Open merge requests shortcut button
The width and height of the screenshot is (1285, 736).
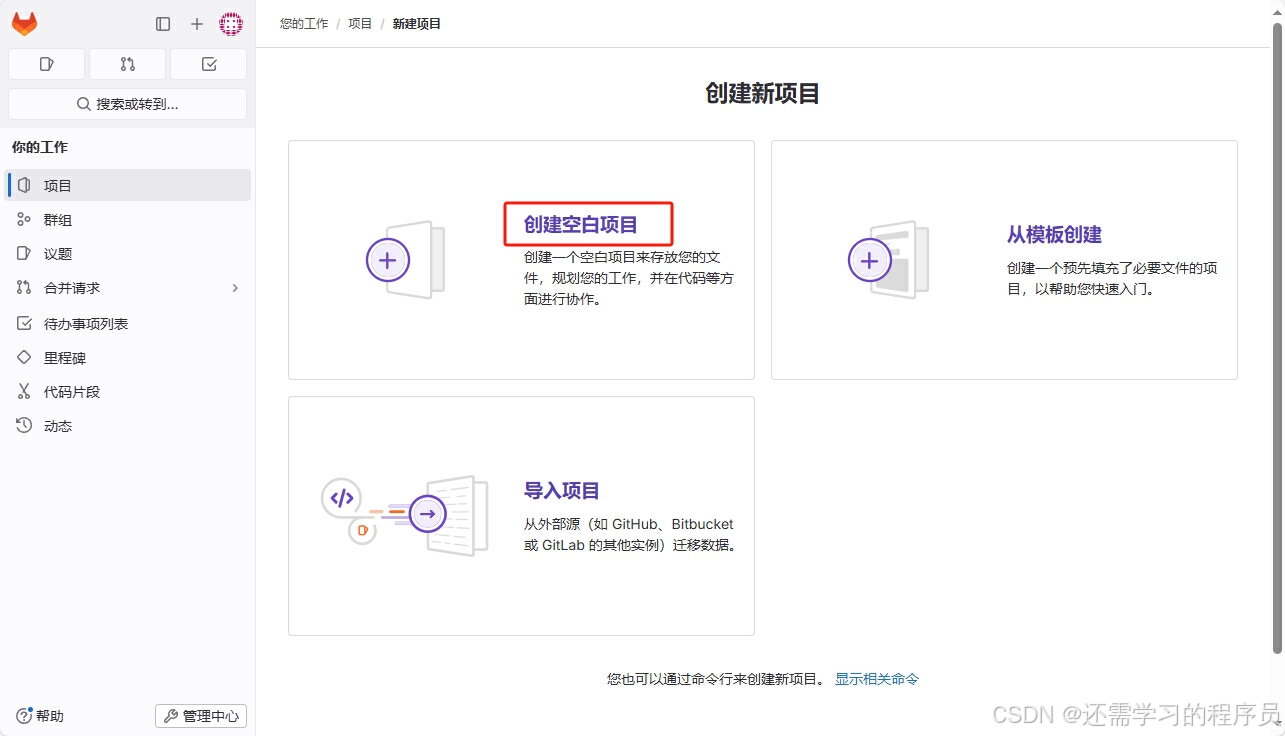click(x=127, y=64)
